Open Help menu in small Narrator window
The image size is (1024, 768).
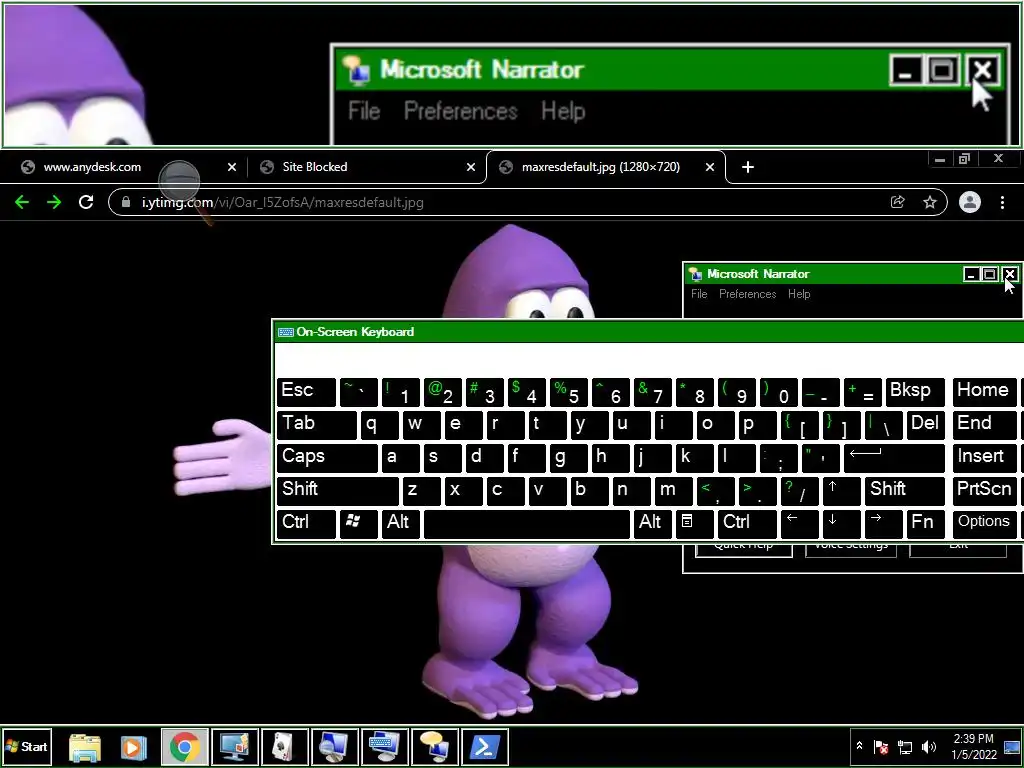[x=799, y=294]
